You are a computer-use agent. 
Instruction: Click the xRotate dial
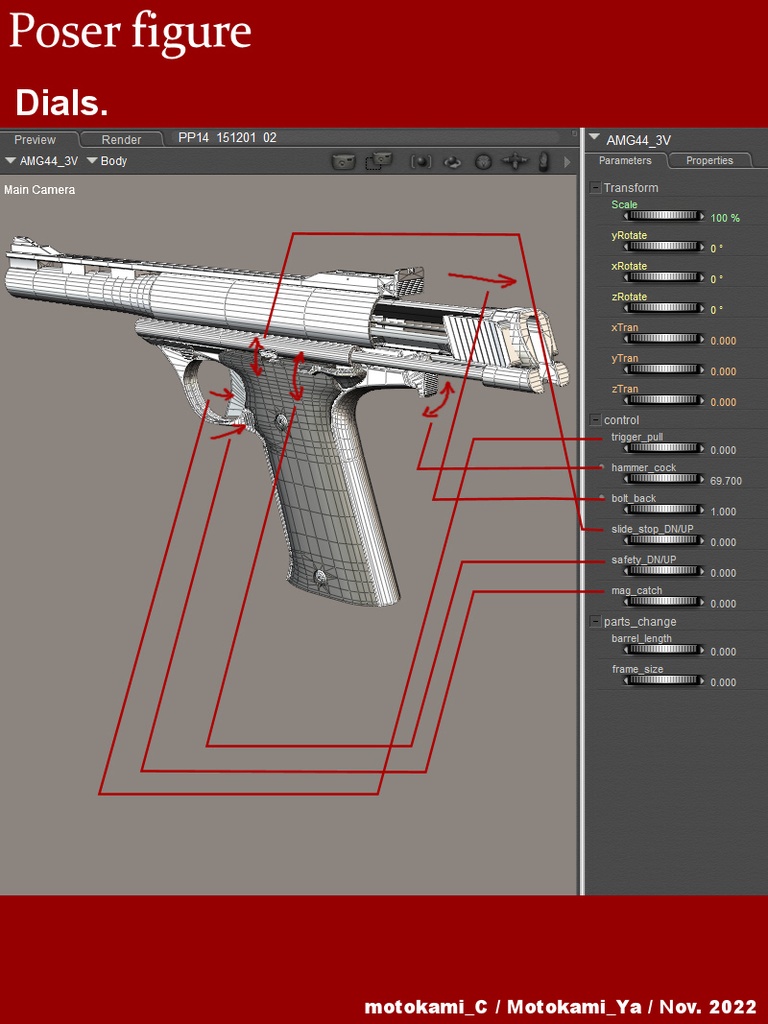[x=664, y=278]
